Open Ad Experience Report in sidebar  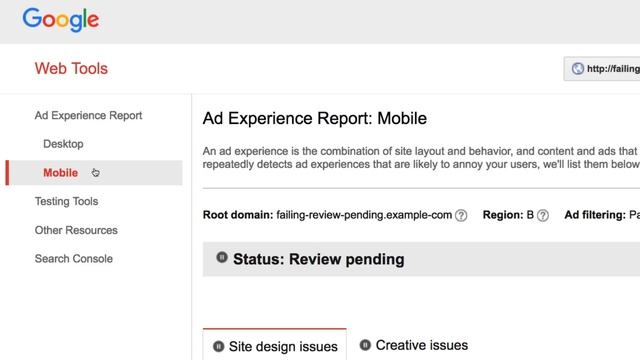[x=88, y=116]
